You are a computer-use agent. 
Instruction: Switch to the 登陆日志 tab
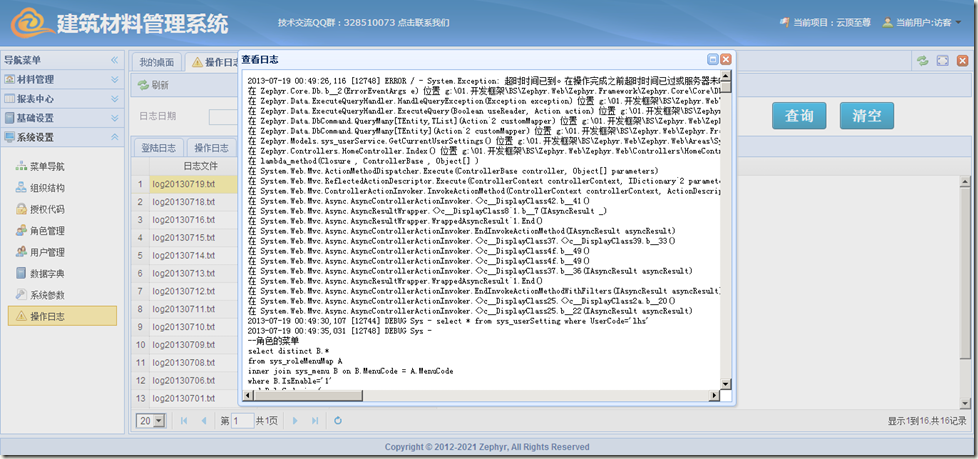157,147
